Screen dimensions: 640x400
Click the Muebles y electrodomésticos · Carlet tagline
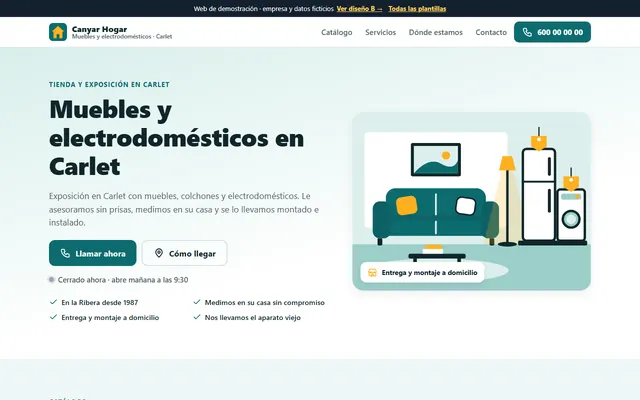point(122,37)
